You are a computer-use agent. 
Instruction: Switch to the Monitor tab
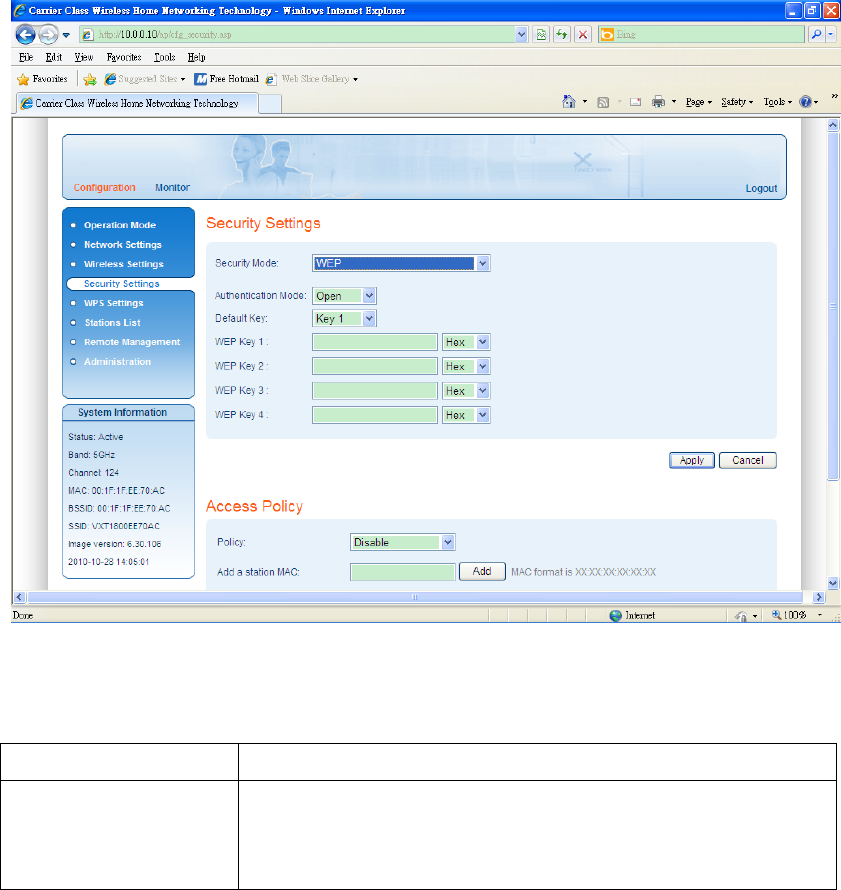pos(173,187)
